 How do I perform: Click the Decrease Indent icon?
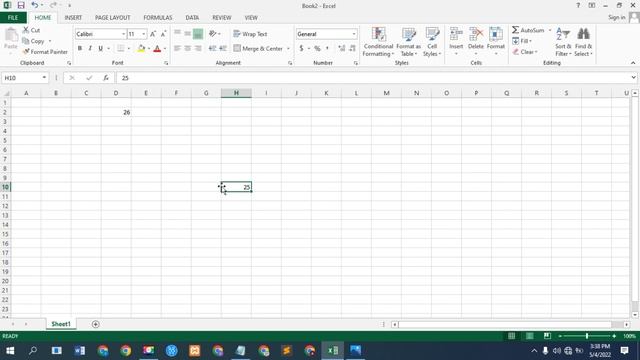212,49
